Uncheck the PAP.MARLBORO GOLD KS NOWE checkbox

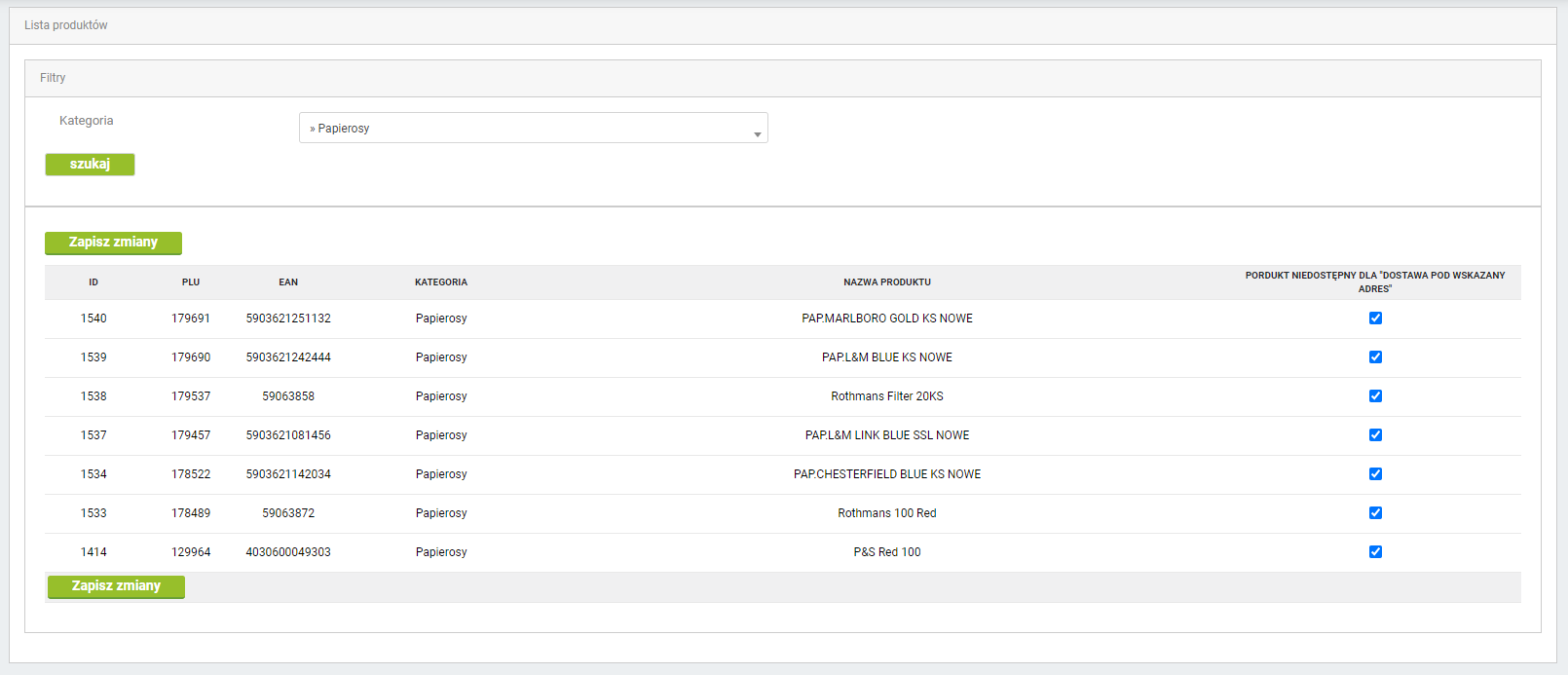(x=1375, y=319)
